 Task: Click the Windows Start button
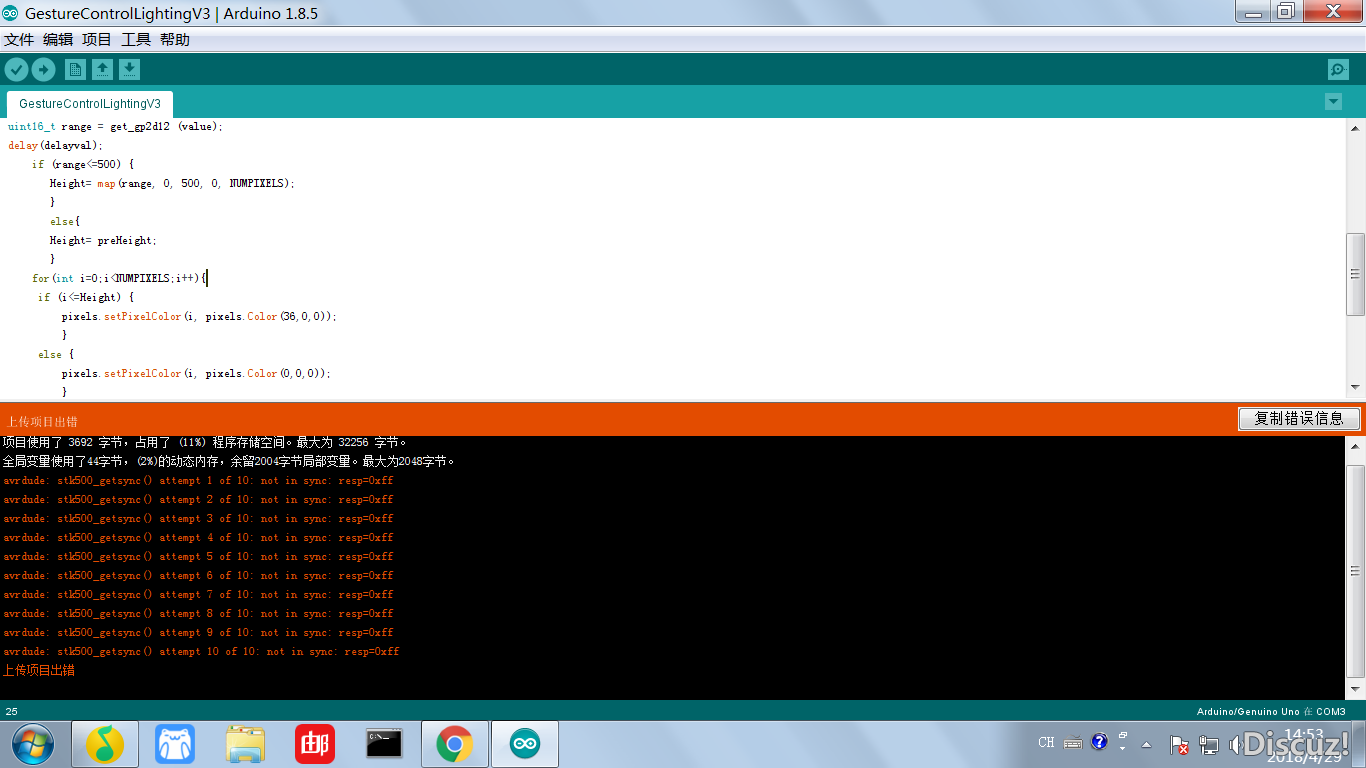tap(33, 744)
